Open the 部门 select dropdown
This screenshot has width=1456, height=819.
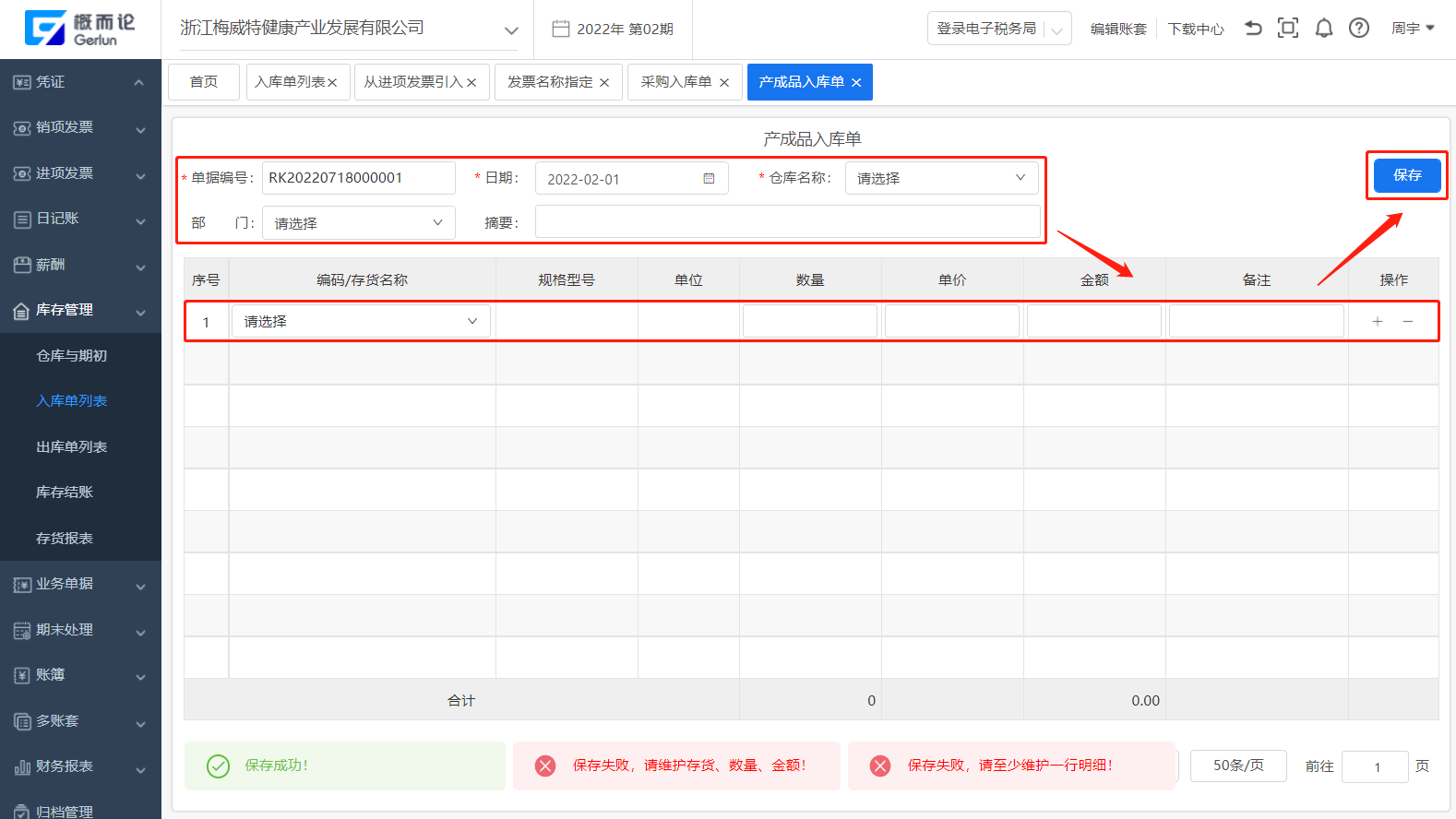[359, 223]
